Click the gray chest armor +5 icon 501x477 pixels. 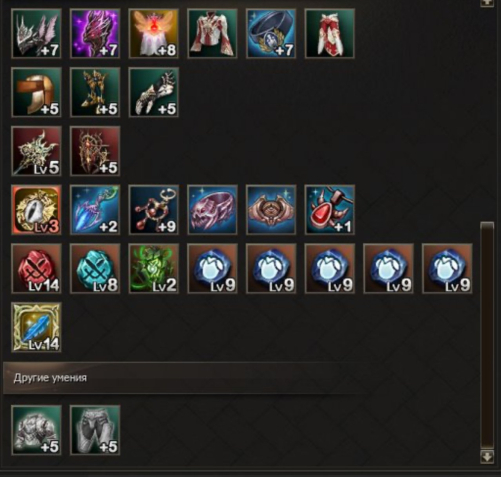tap(36, 430)
